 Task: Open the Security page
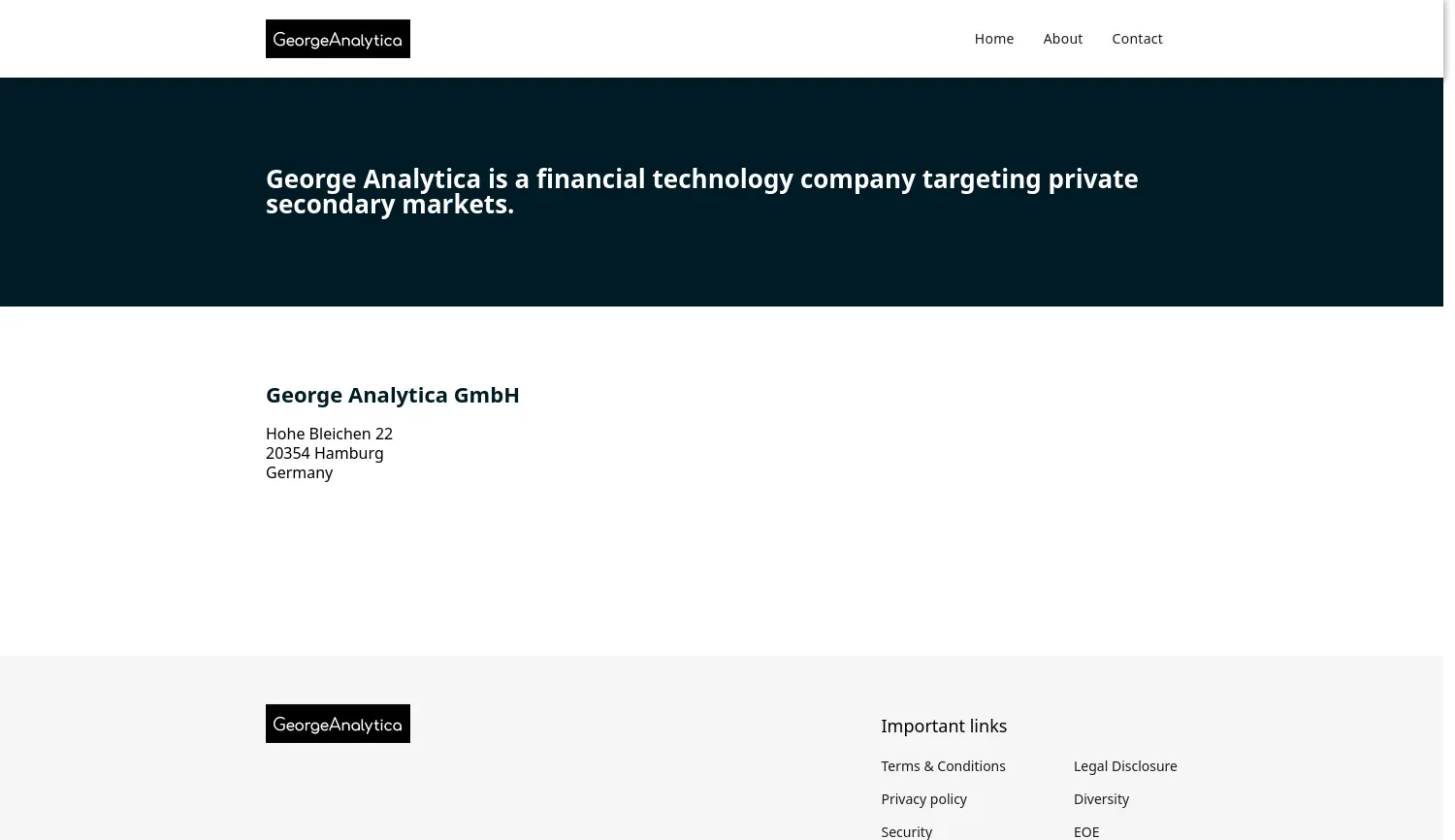tap(906, 831)
